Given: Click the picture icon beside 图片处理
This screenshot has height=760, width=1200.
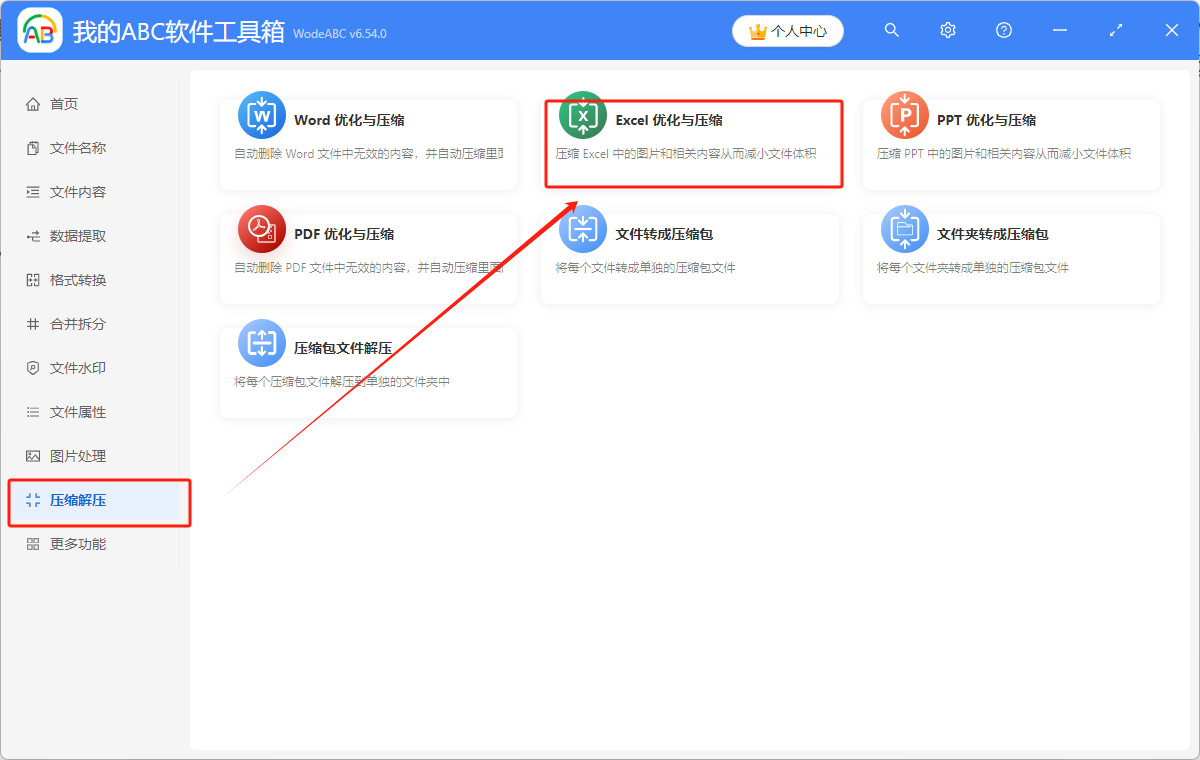Looking at the screenshot, I should click(33, 456).
